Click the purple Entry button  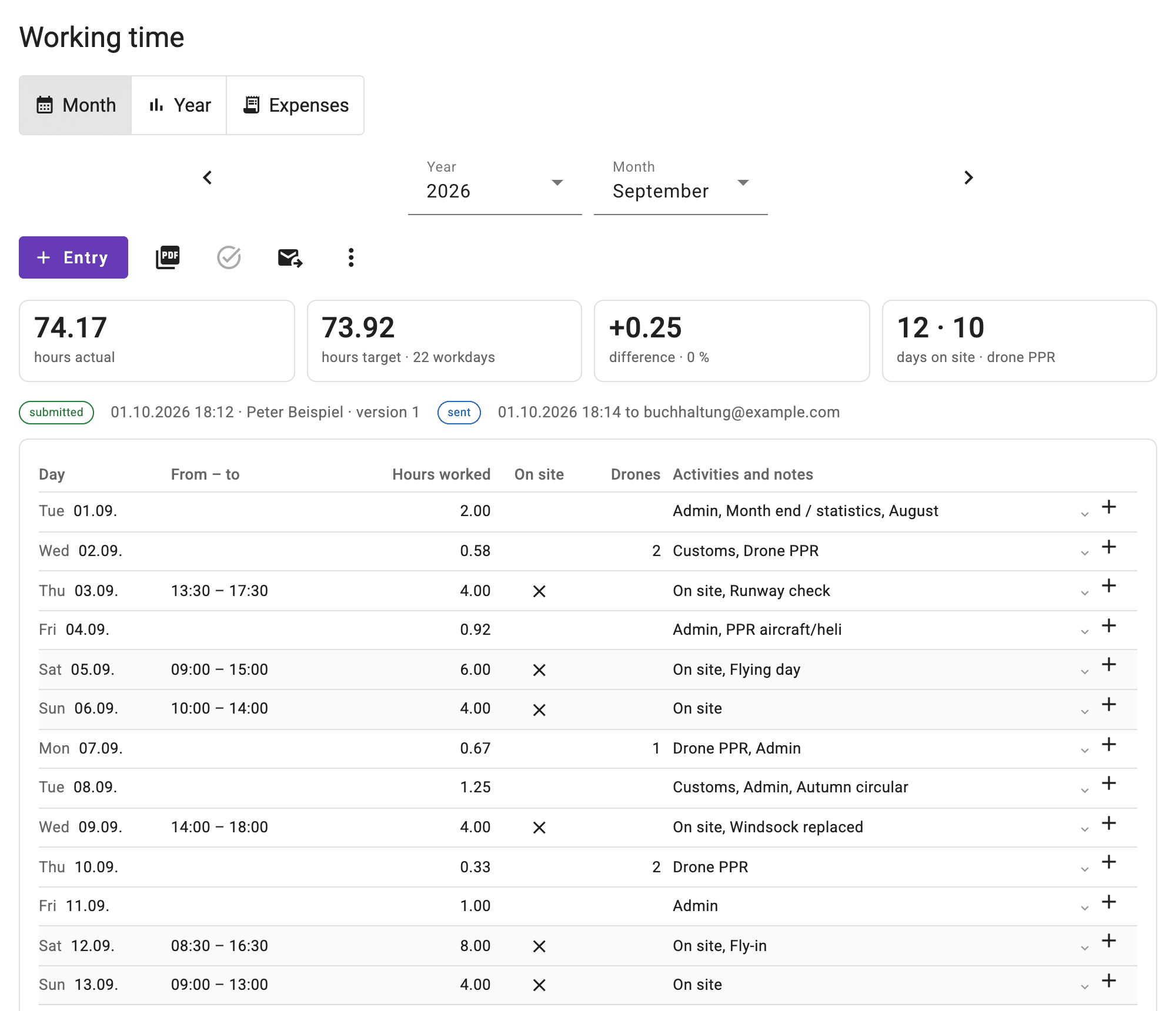(73, 257)
